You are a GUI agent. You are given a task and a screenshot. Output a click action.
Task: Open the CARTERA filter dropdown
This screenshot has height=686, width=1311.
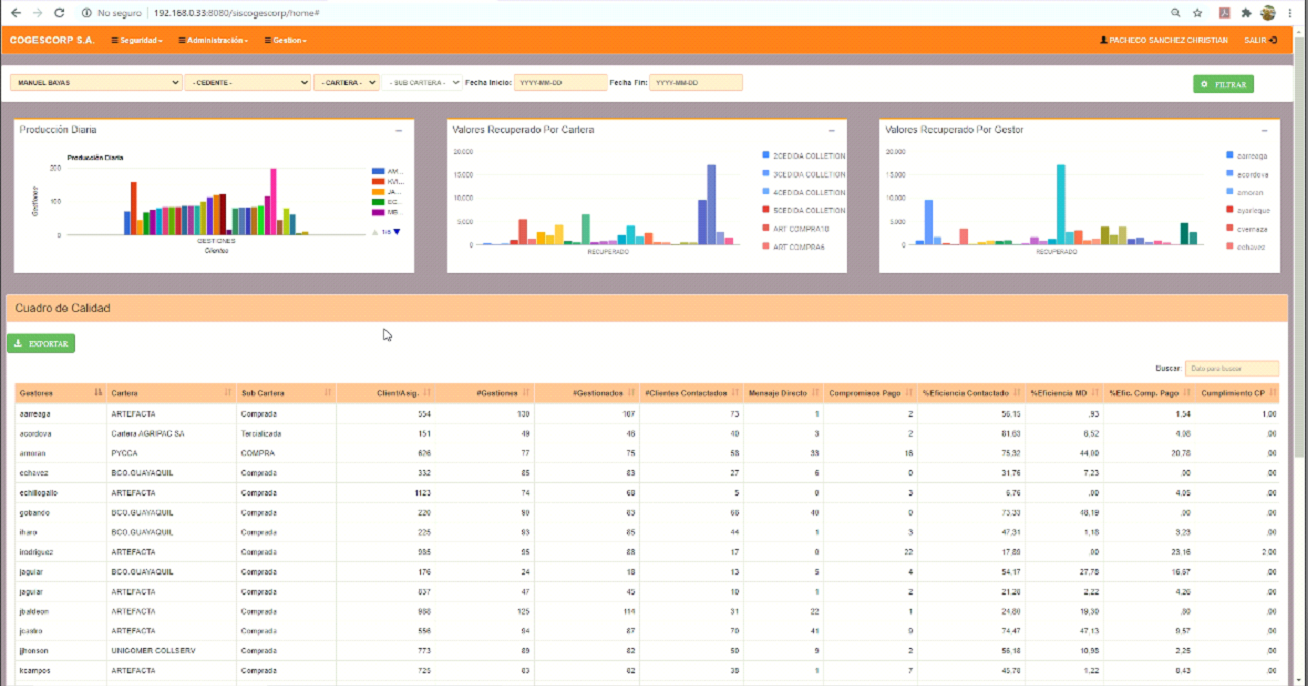click(346, 83)
